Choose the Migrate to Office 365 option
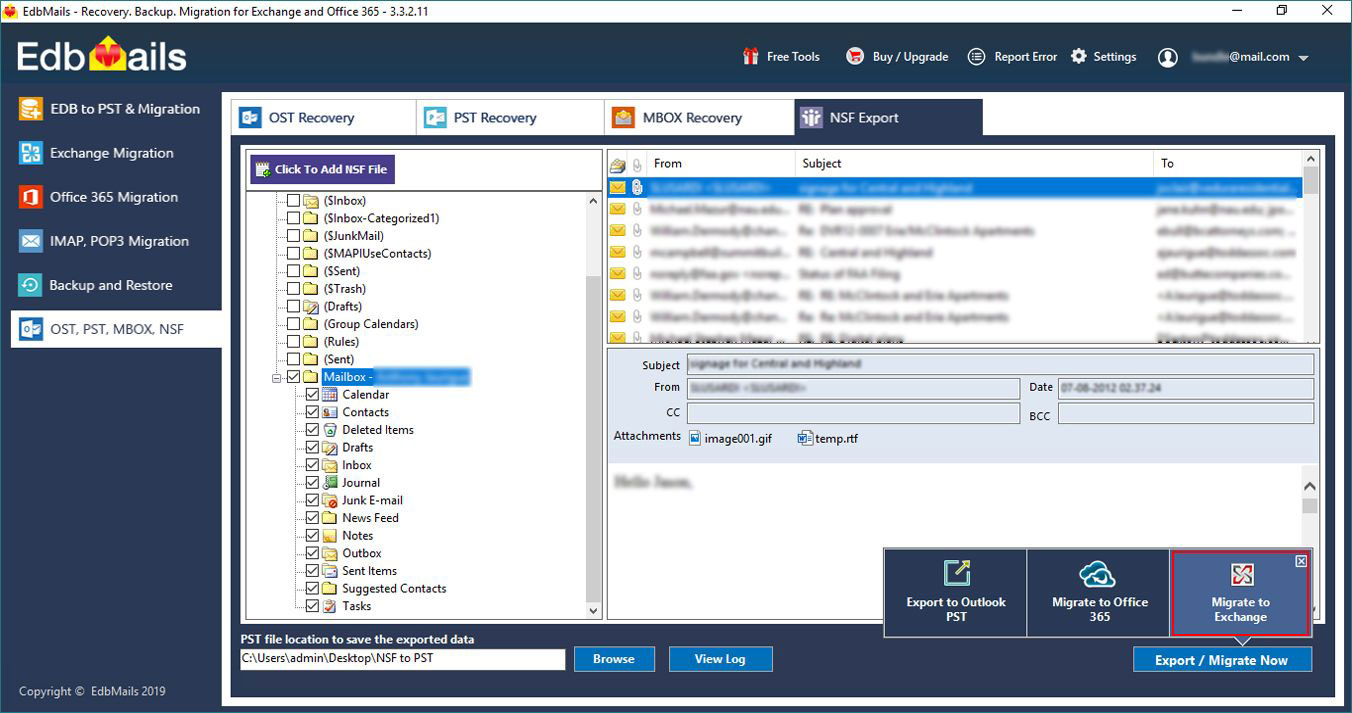The width and height of the screenshot is (1352, 713). point(1099,593)
